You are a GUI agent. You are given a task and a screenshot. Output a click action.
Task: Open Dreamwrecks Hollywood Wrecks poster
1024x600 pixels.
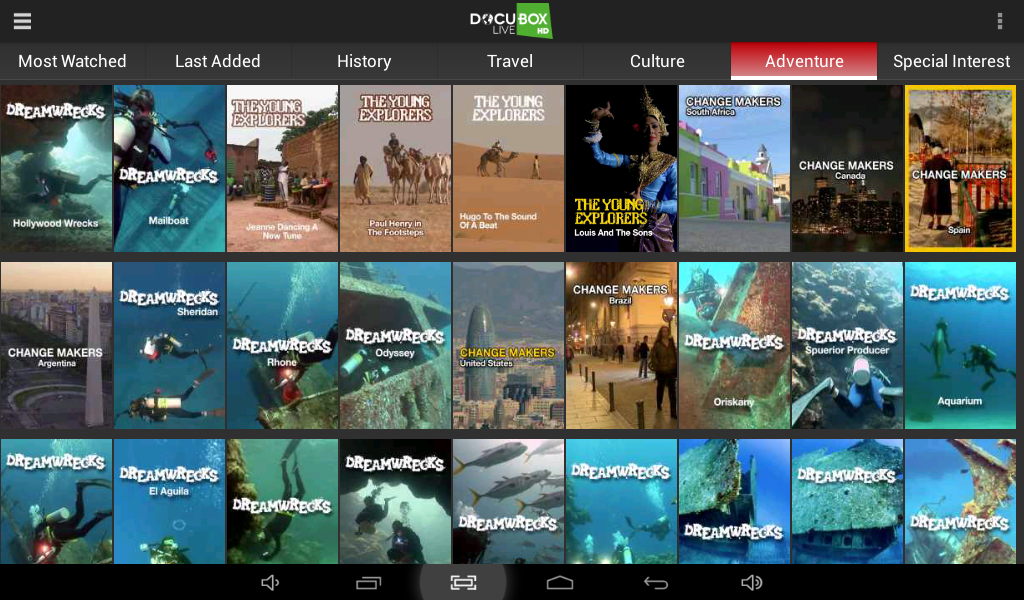(x=56, y=168)
